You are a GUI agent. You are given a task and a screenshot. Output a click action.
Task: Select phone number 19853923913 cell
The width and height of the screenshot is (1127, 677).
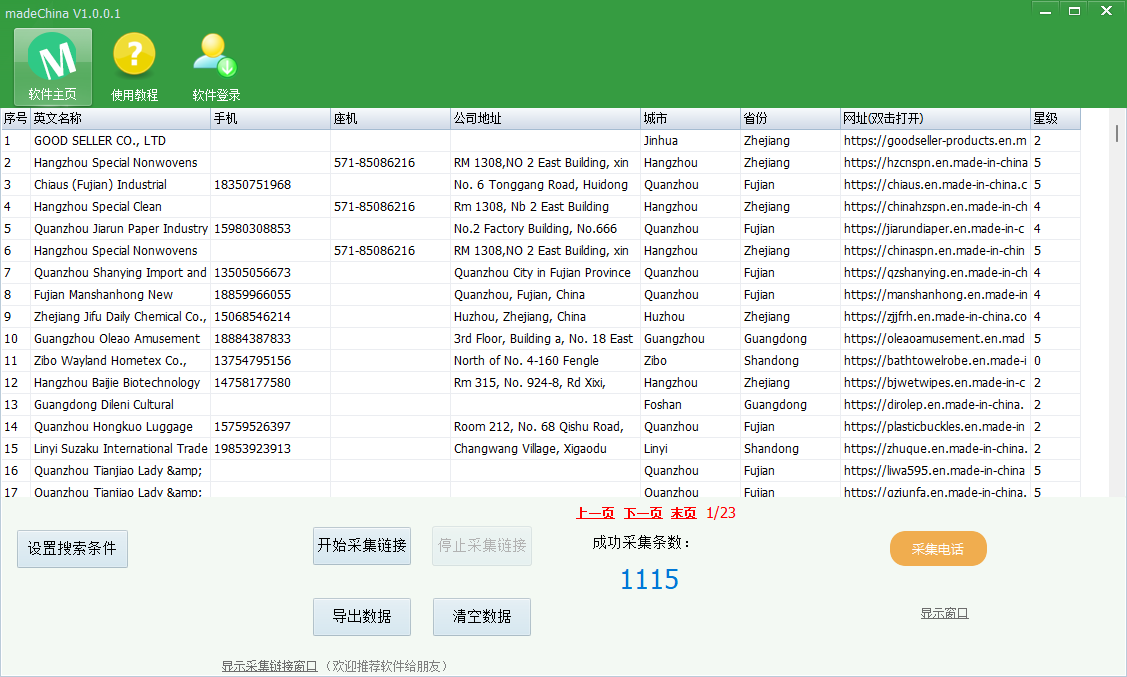pos(270,448)
